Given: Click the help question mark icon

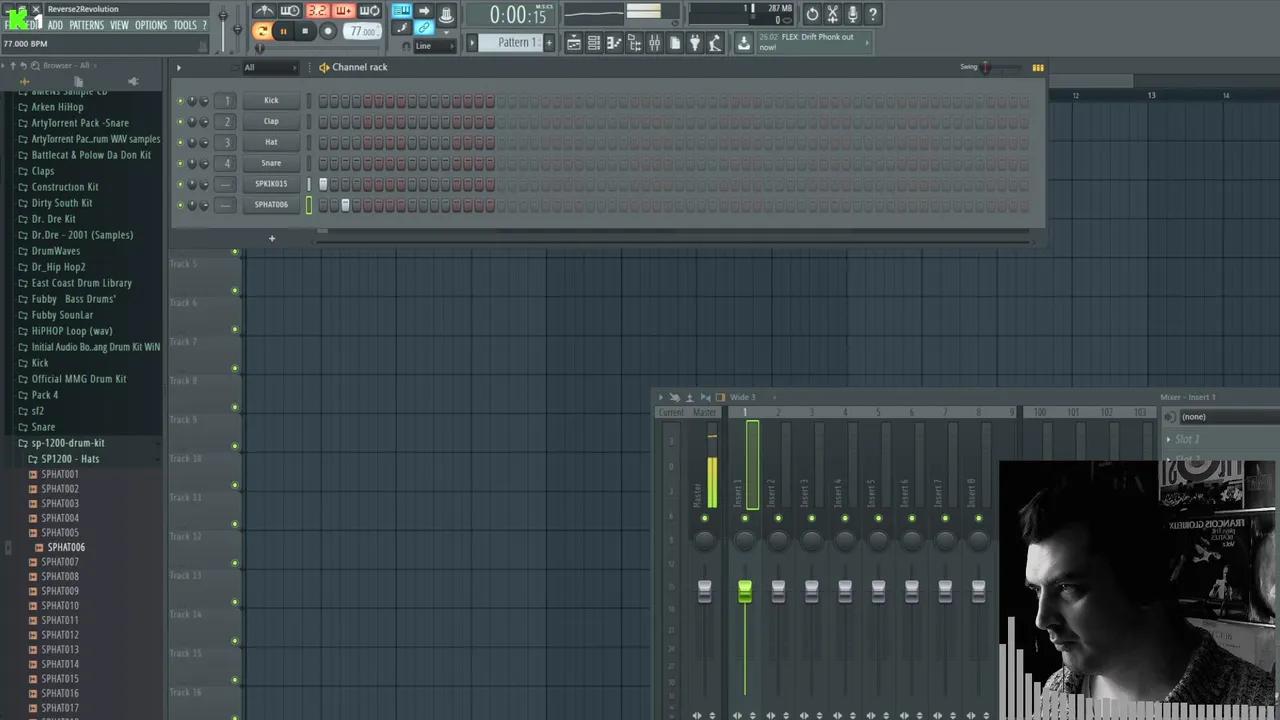Looking at the screenshot, I should tap(872, 14).
